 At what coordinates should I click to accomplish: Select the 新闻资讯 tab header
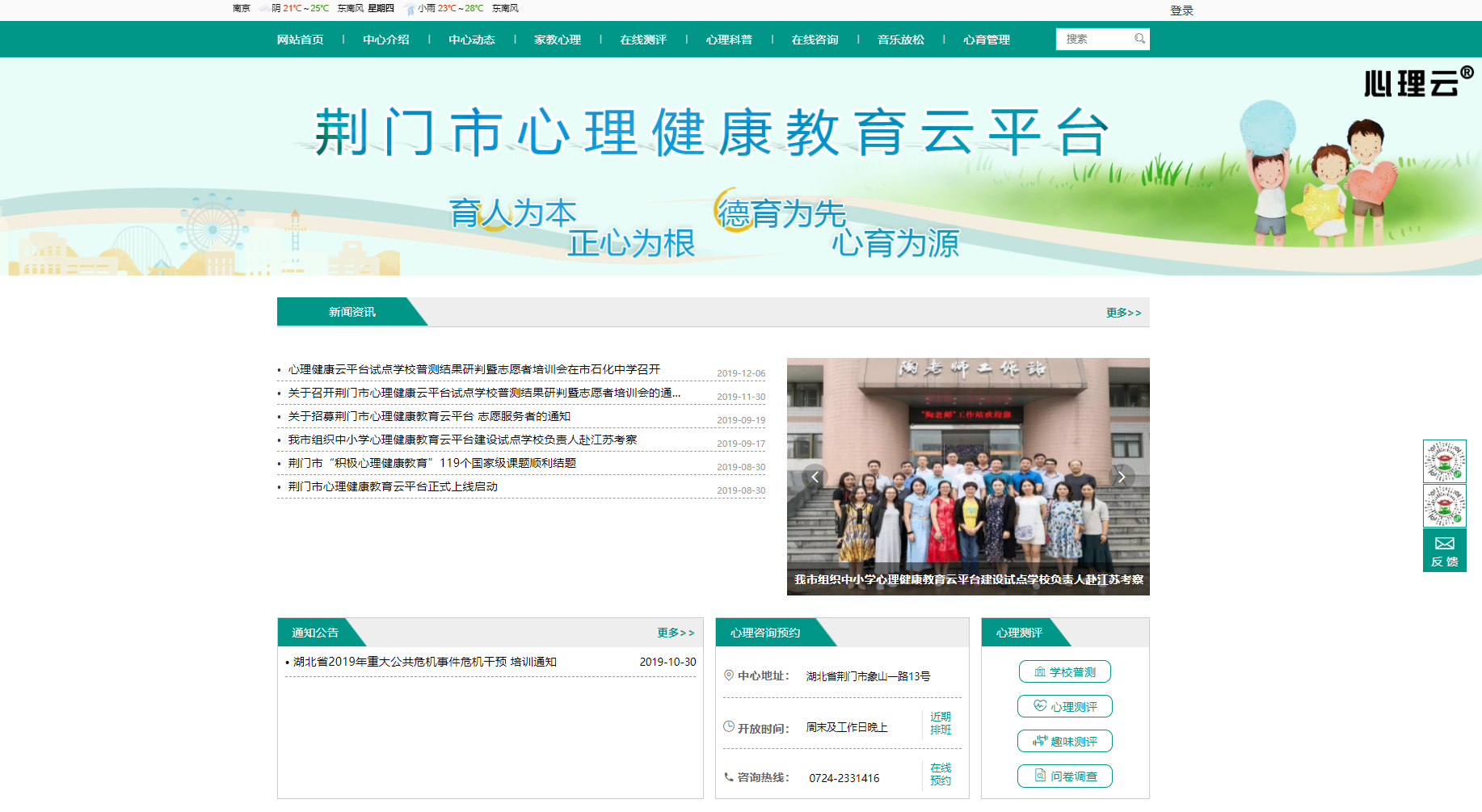[x=352, y=312]
